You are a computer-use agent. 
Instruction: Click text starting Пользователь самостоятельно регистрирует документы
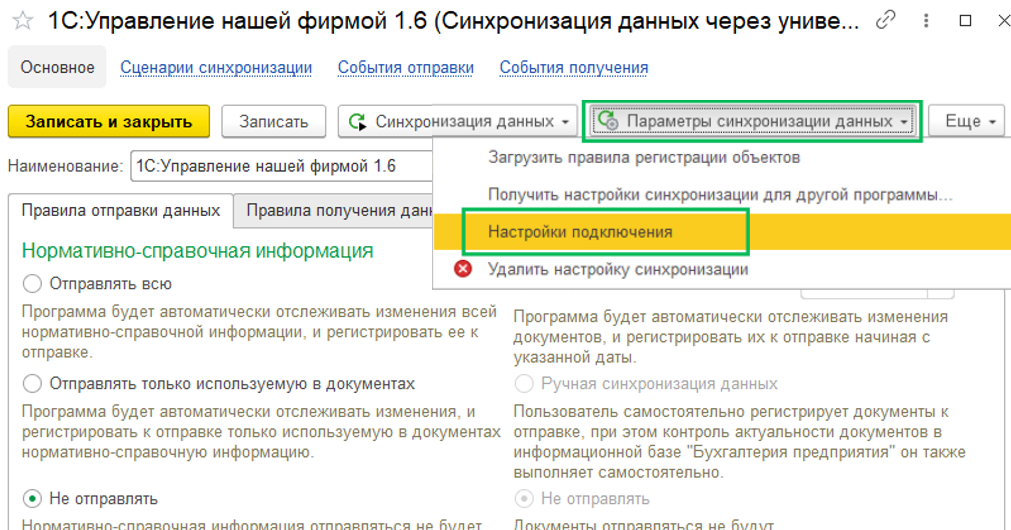(740, 442)
